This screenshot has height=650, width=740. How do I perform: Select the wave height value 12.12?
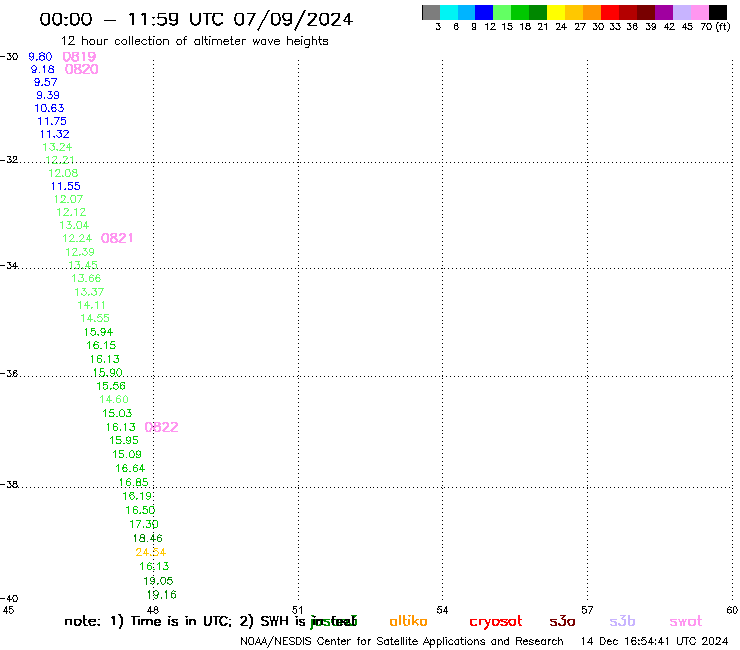(x=71, y=212)
